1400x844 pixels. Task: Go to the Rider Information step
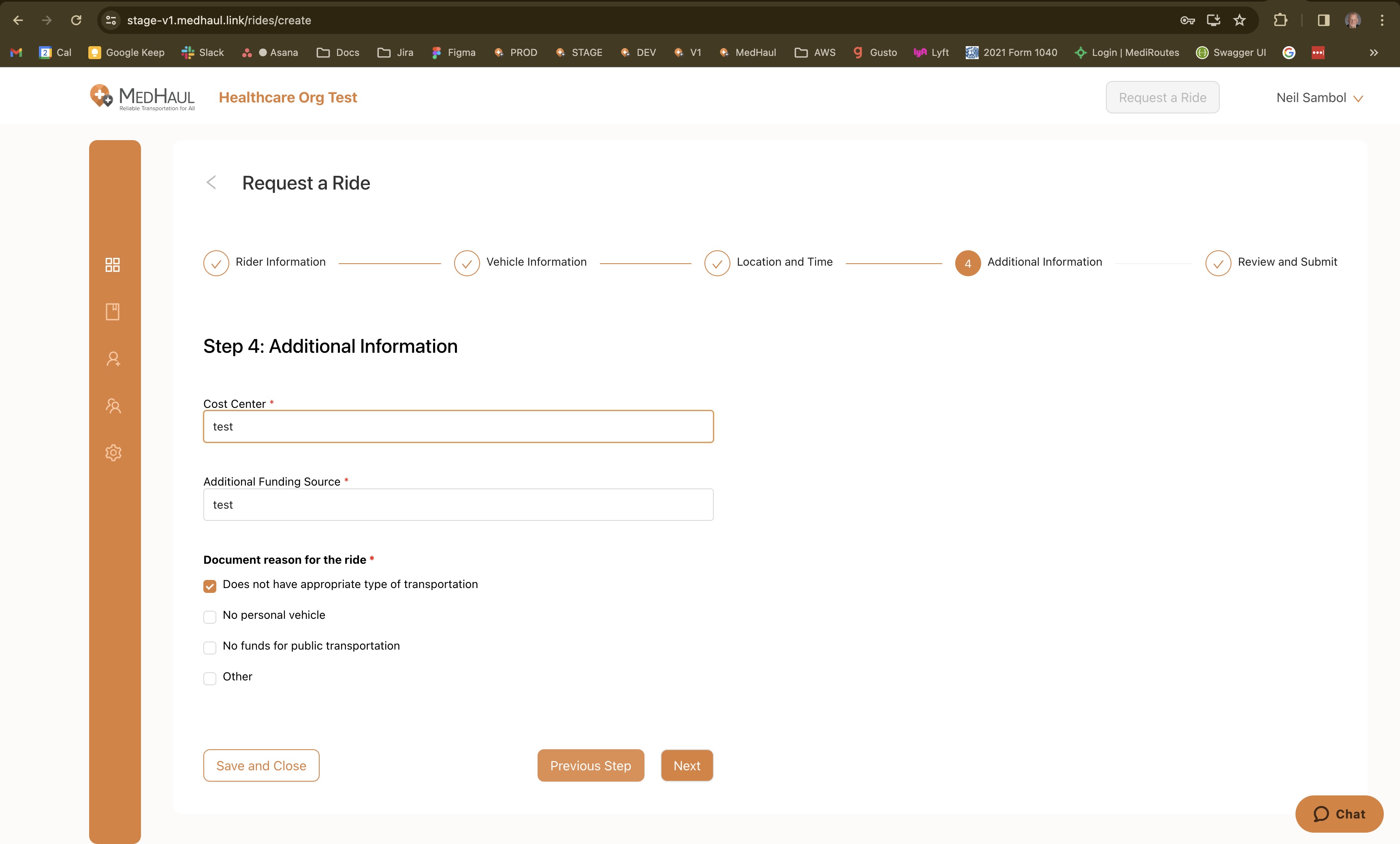265,263
